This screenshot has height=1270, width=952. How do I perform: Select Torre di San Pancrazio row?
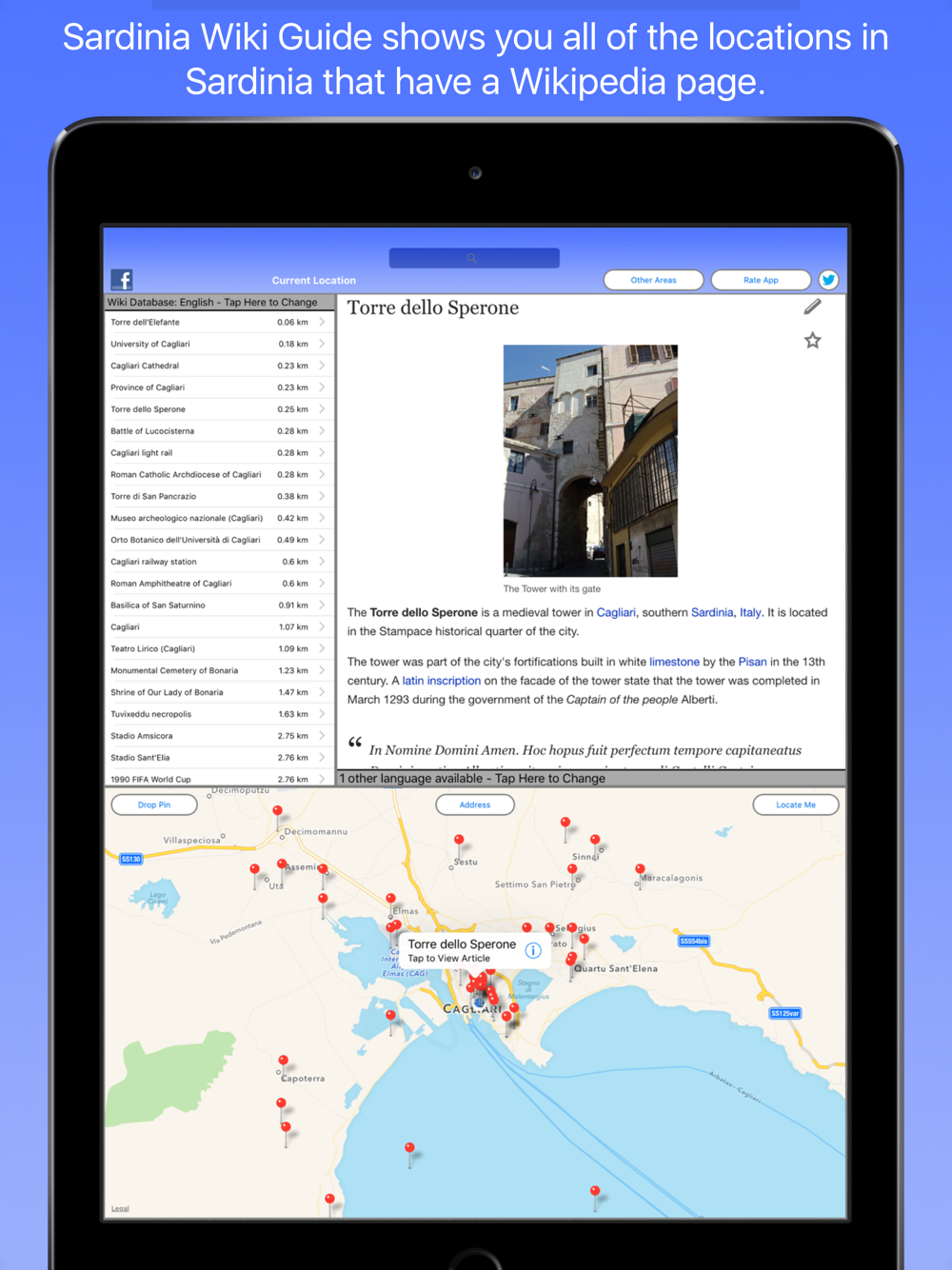tap(219, 496)
